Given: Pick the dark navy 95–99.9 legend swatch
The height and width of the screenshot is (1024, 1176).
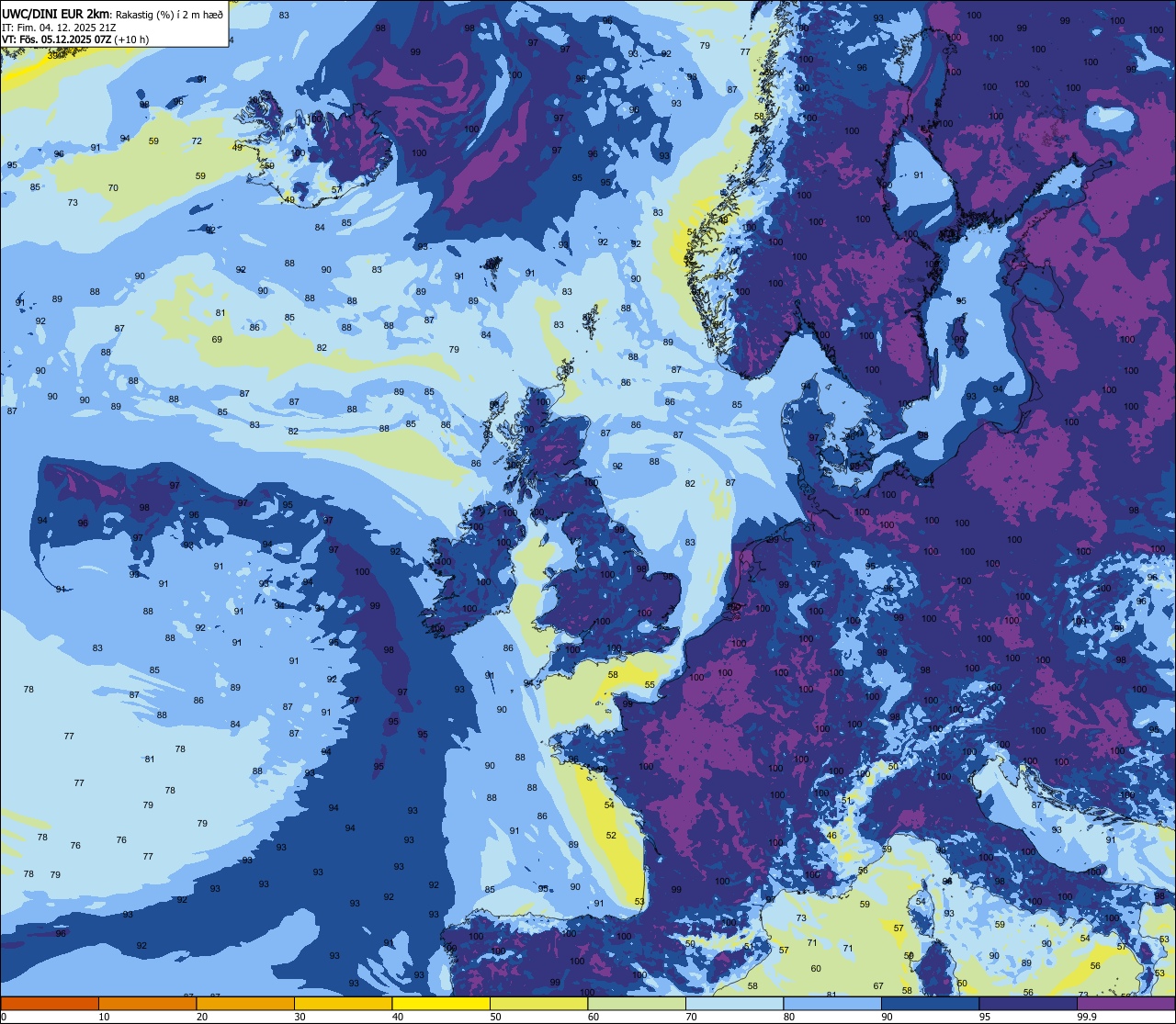Looking at the screenshot, I should point(1028,1004).
